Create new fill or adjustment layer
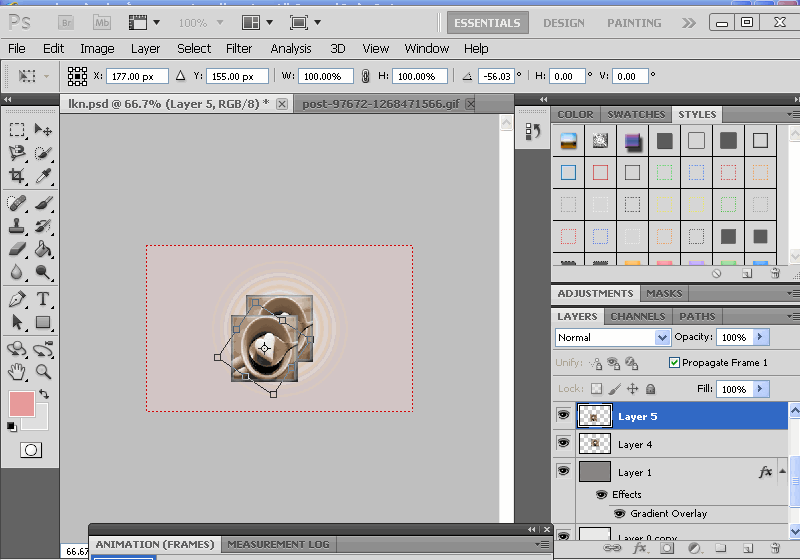 coord(694,548)
